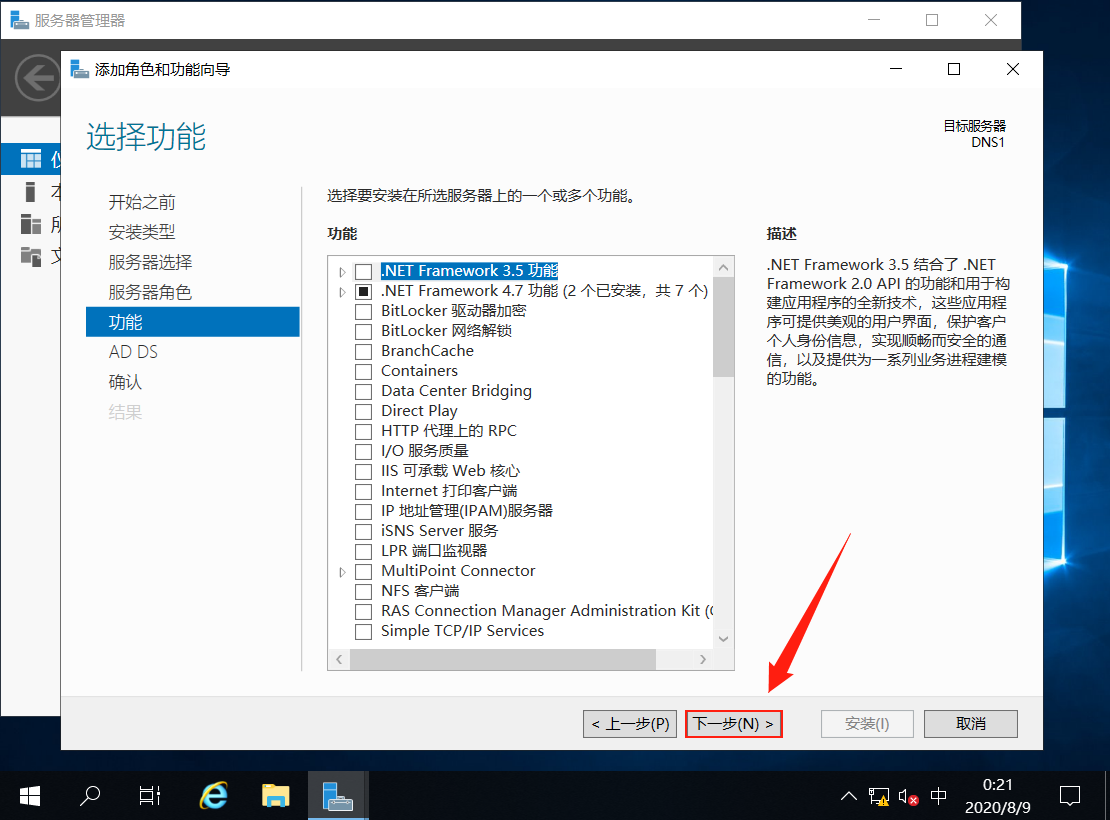Image resolution: width=1110 pixels, height=820 pixels.
Task: Click 上一步(P) button
Action: [630, 724]
